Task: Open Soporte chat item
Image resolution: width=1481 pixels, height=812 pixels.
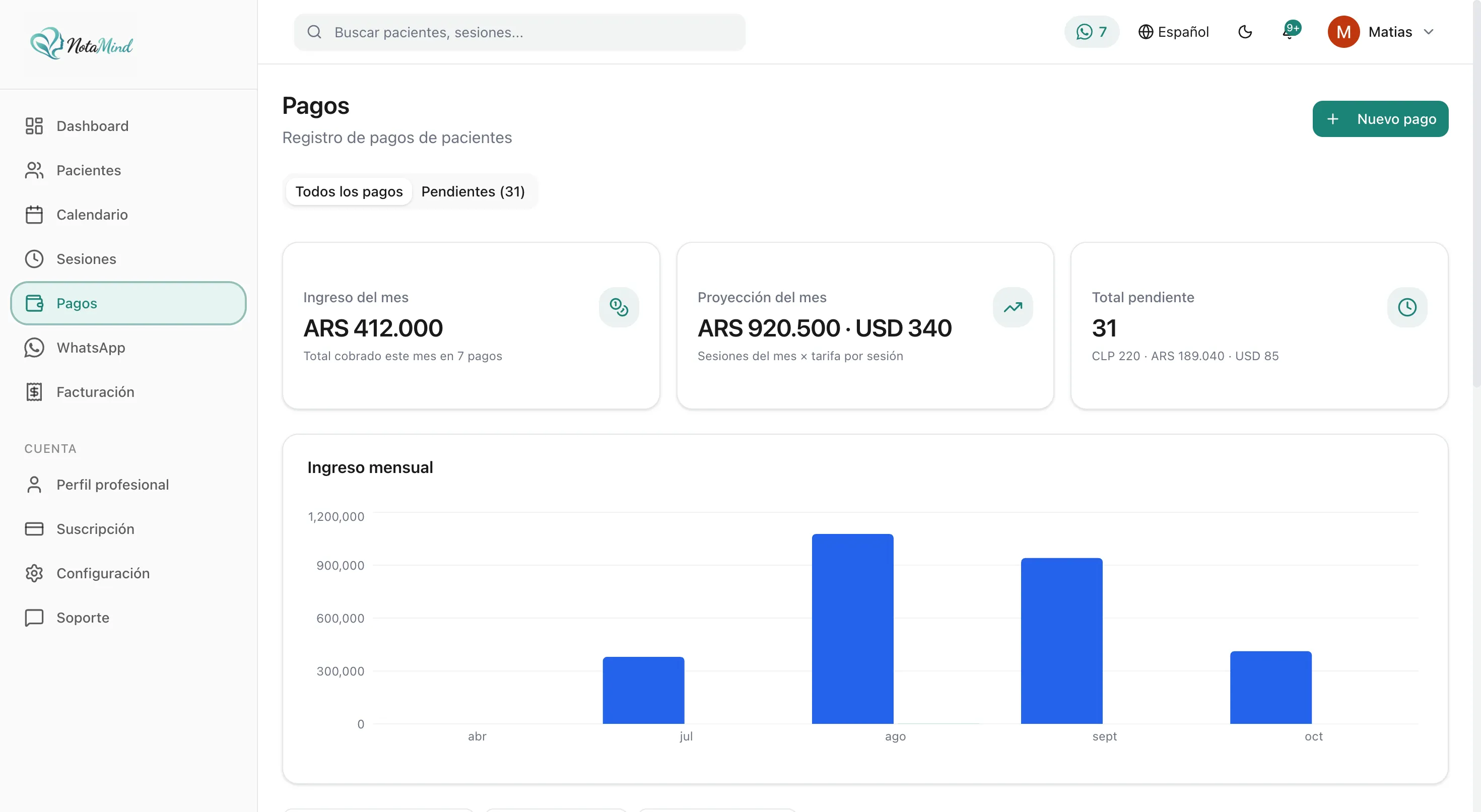Action: (x=128, y=617)
